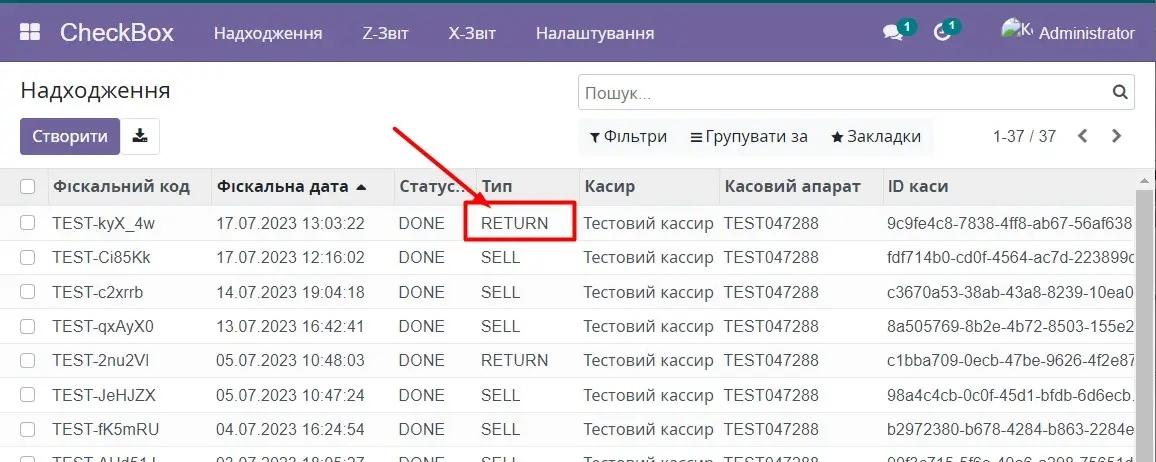
Task: Open the conversations chat bubble icon
Action: pyautogui.click(x=893, y=33)
